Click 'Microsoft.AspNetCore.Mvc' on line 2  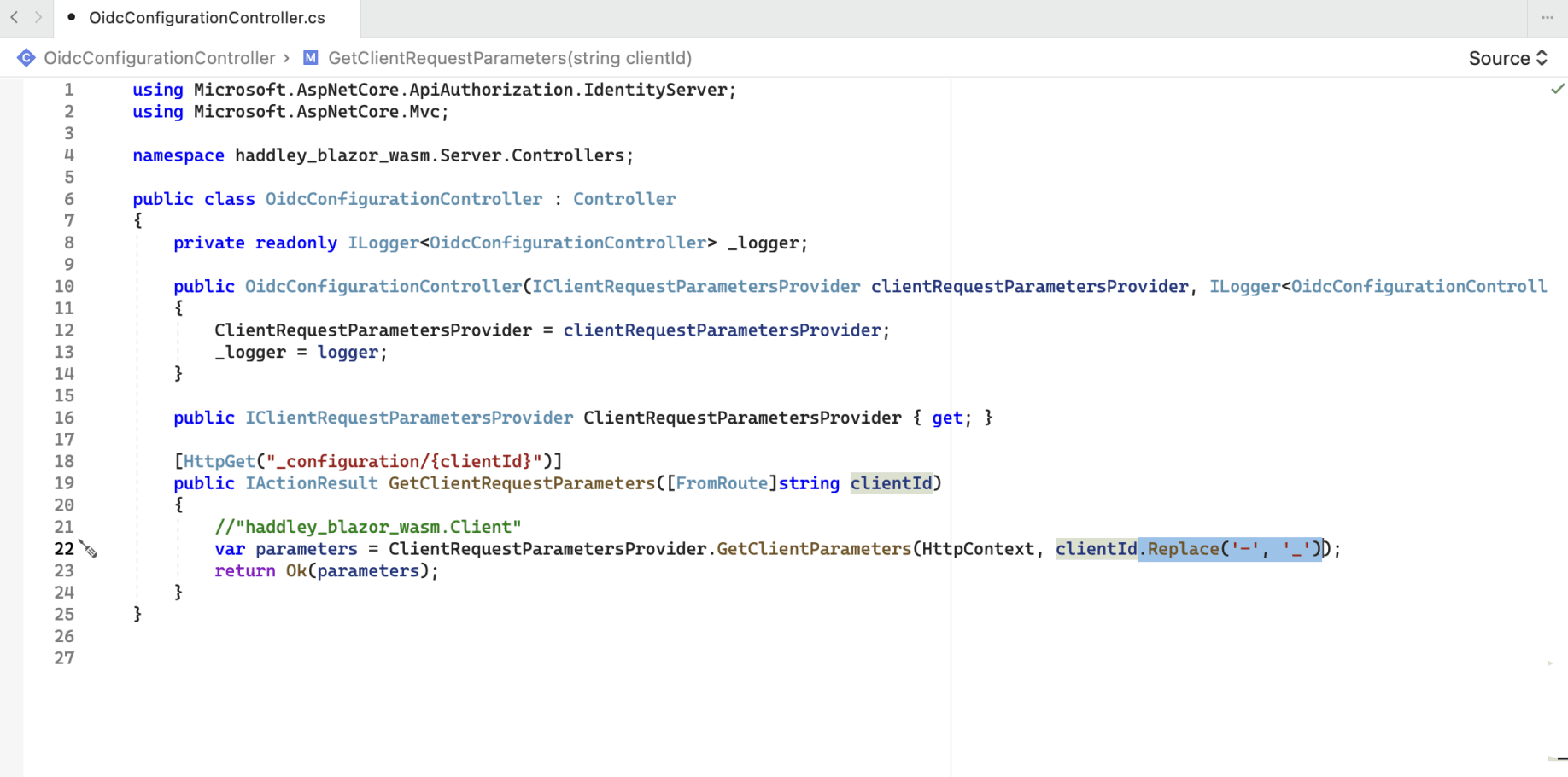pyautogui.click(x=317, y=112)
